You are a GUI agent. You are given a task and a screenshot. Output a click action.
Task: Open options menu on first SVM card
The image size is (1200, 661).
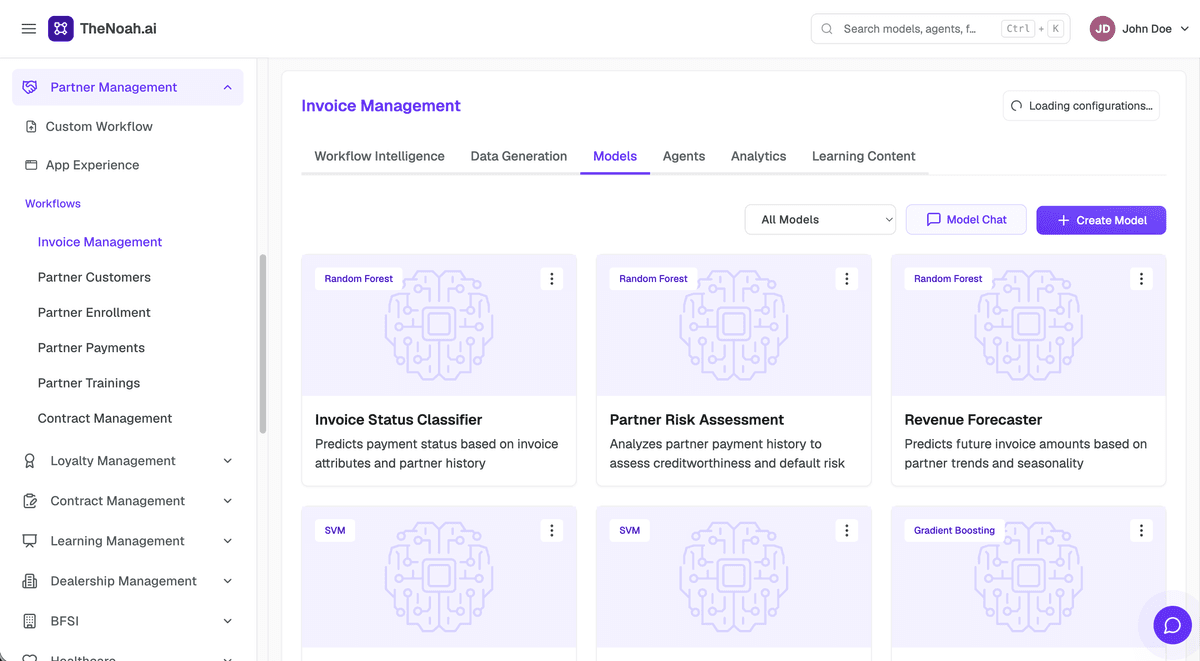click(552, 530)
